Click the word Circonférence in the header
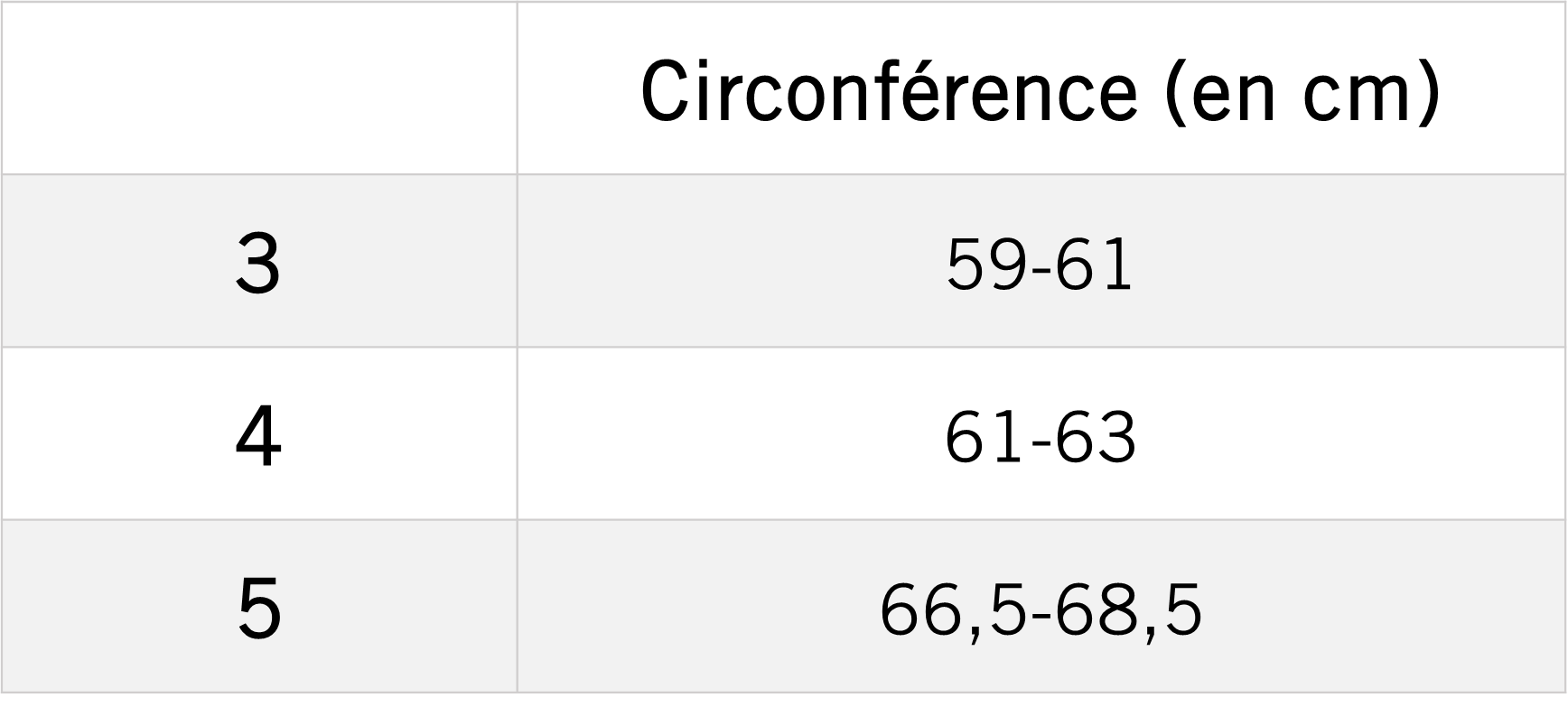Screen dimensions: 1568x707 coord(889,90)
